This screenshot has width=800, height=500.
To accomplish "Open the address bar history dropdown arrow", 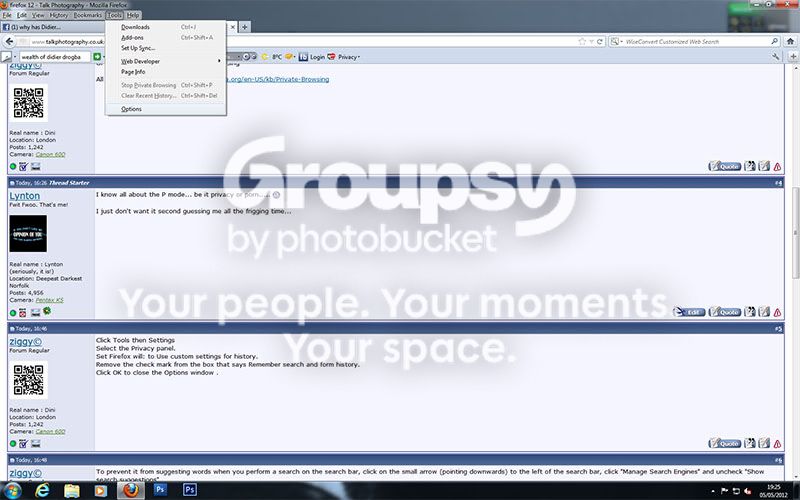I will point(591,41).
